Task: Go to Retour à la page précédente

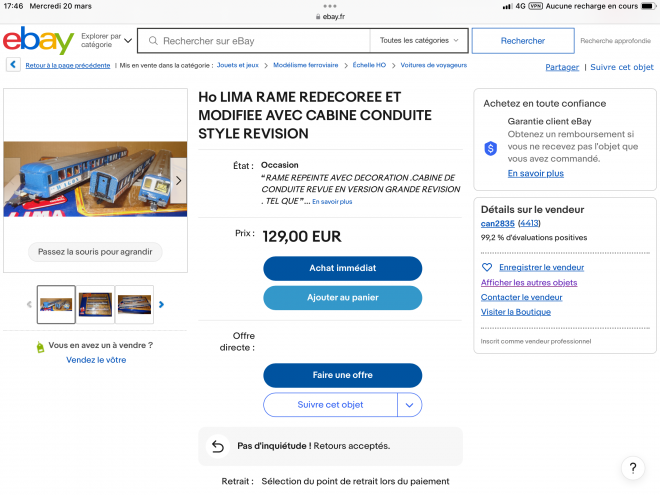Action: tap(68, 66)
